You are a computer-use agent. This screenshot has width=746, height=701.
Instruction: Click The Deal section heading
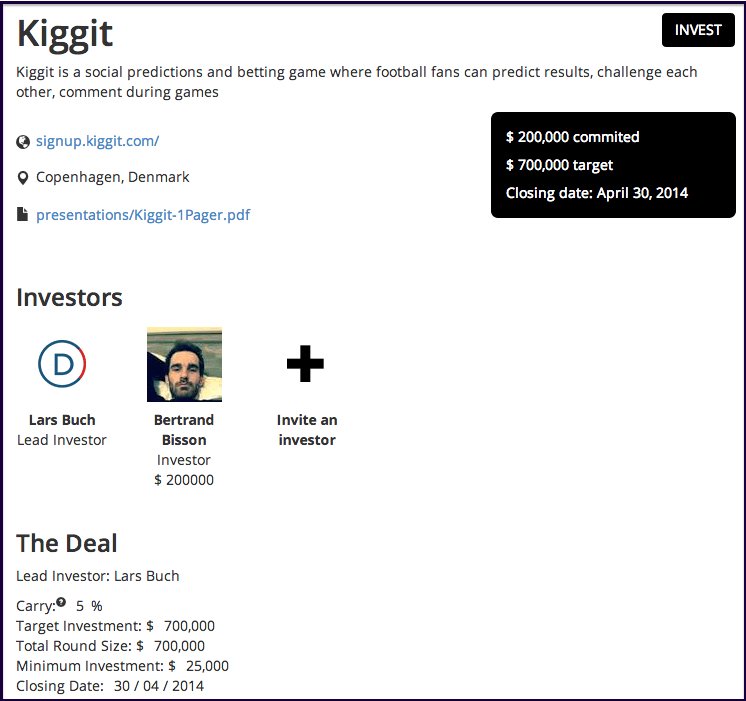[x=67, y=543]
